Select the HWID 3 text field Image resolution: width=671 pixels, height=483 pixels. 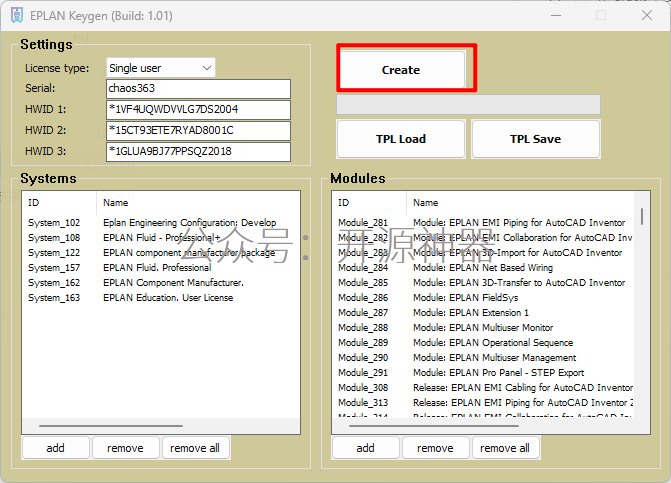pyautogui.click(x=198, y=151)
